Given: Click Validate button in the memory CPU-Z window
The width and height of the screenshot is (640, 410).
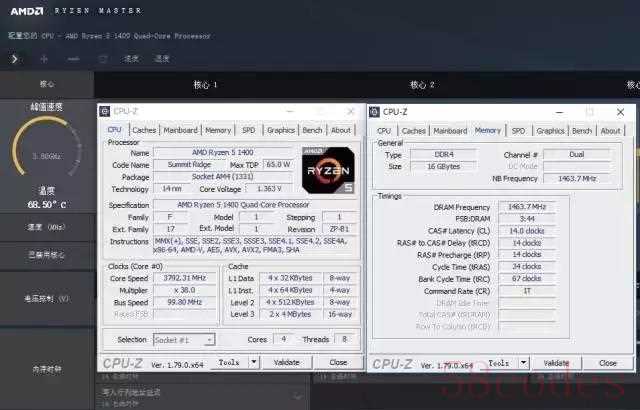Looking at the screenshot, I should pos(556,363).
